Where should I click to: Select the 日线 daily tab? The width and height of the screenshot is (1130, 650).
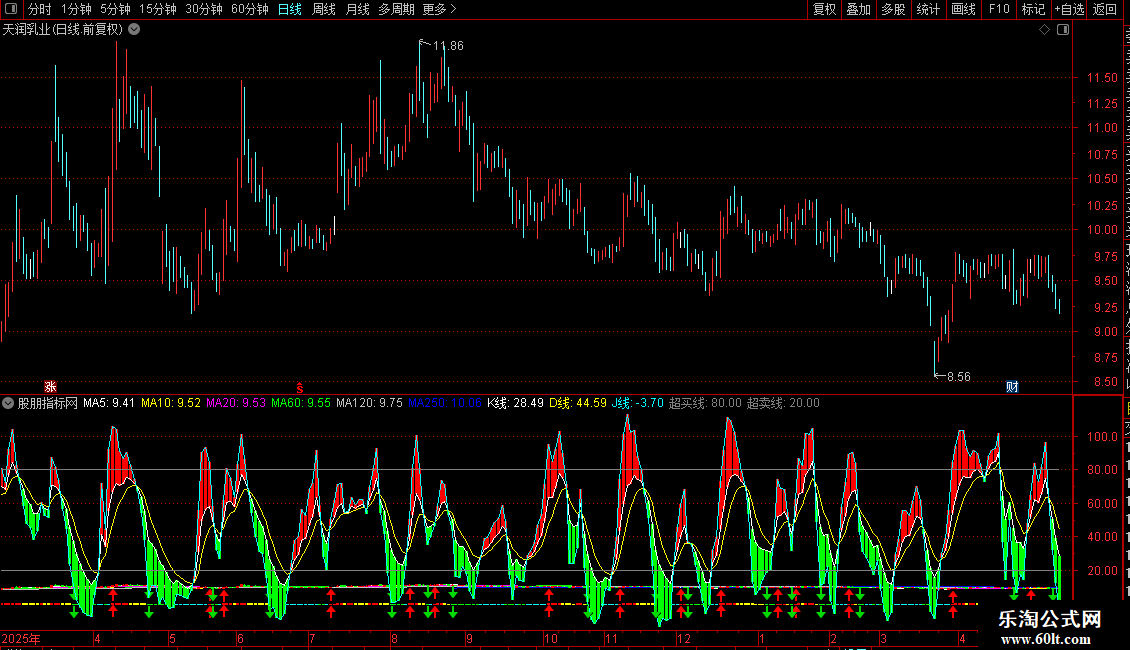click(290, 9)
